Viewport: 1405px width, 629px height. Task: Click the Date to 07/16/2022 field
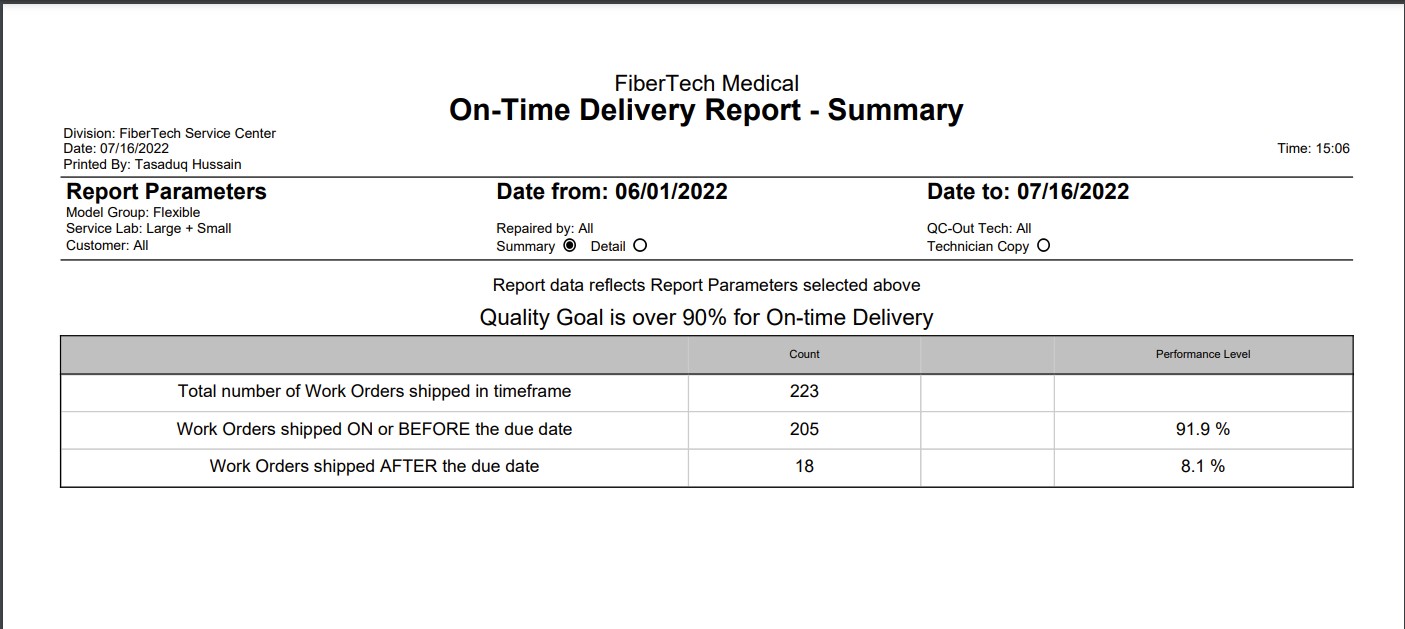tap(1028, 192)
